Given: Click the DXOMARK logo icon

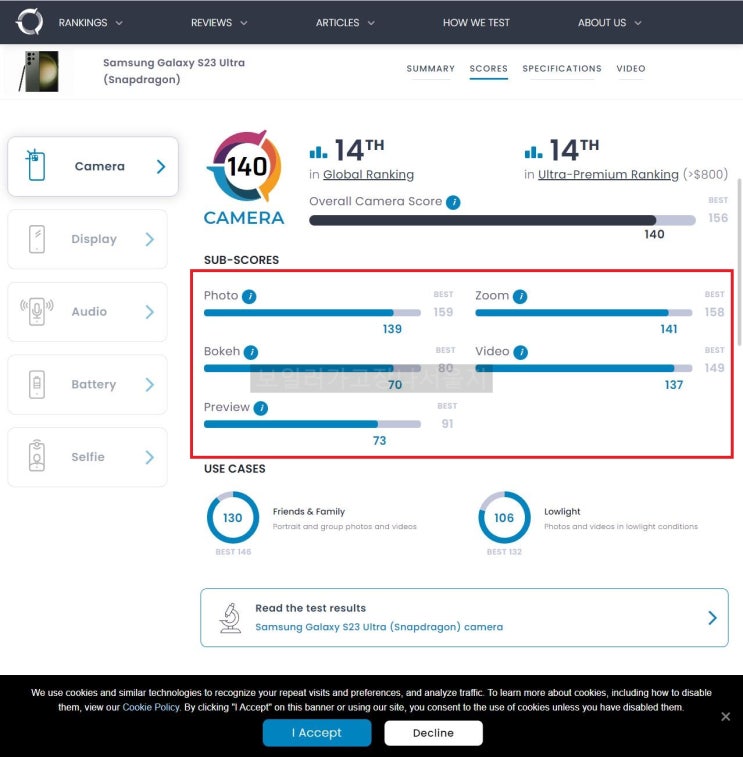Looking at the screenshot, I should 29,22.
